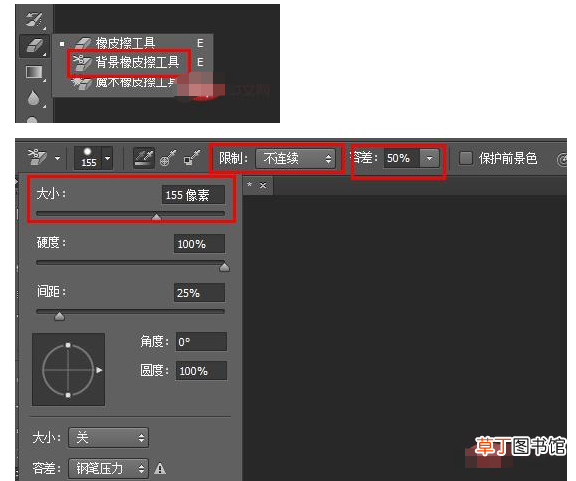Image resolution: width=576 pixels, height=481 pixels.
Task: Select Sampling Once eyedropper icon
Action: point(168,158)
